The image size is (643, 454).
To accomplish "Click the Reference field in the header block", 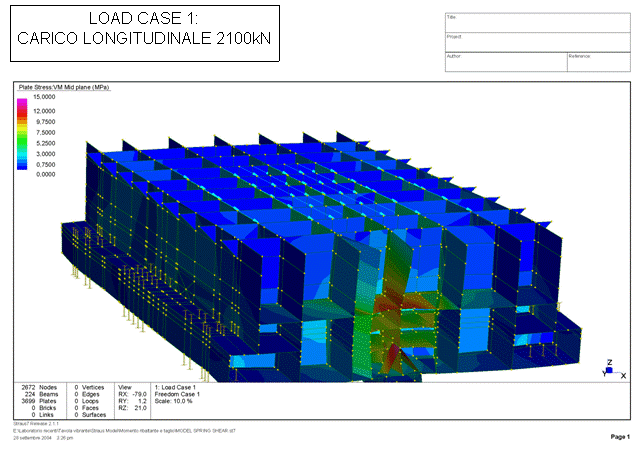I will pyautogui.click(x=597, y=61).
